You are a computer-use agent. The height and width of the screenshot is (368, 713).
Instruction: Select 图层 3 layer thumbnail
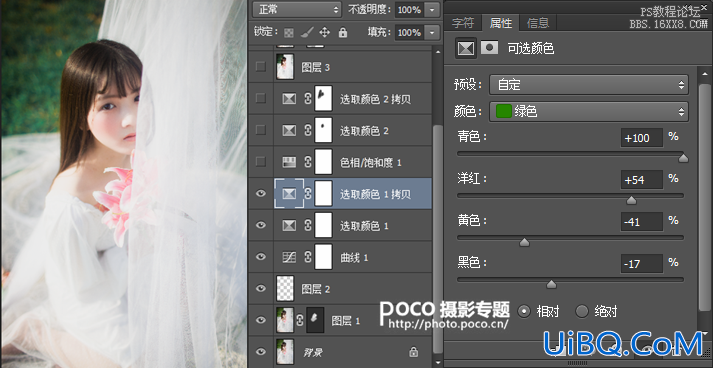pos(285,67)
